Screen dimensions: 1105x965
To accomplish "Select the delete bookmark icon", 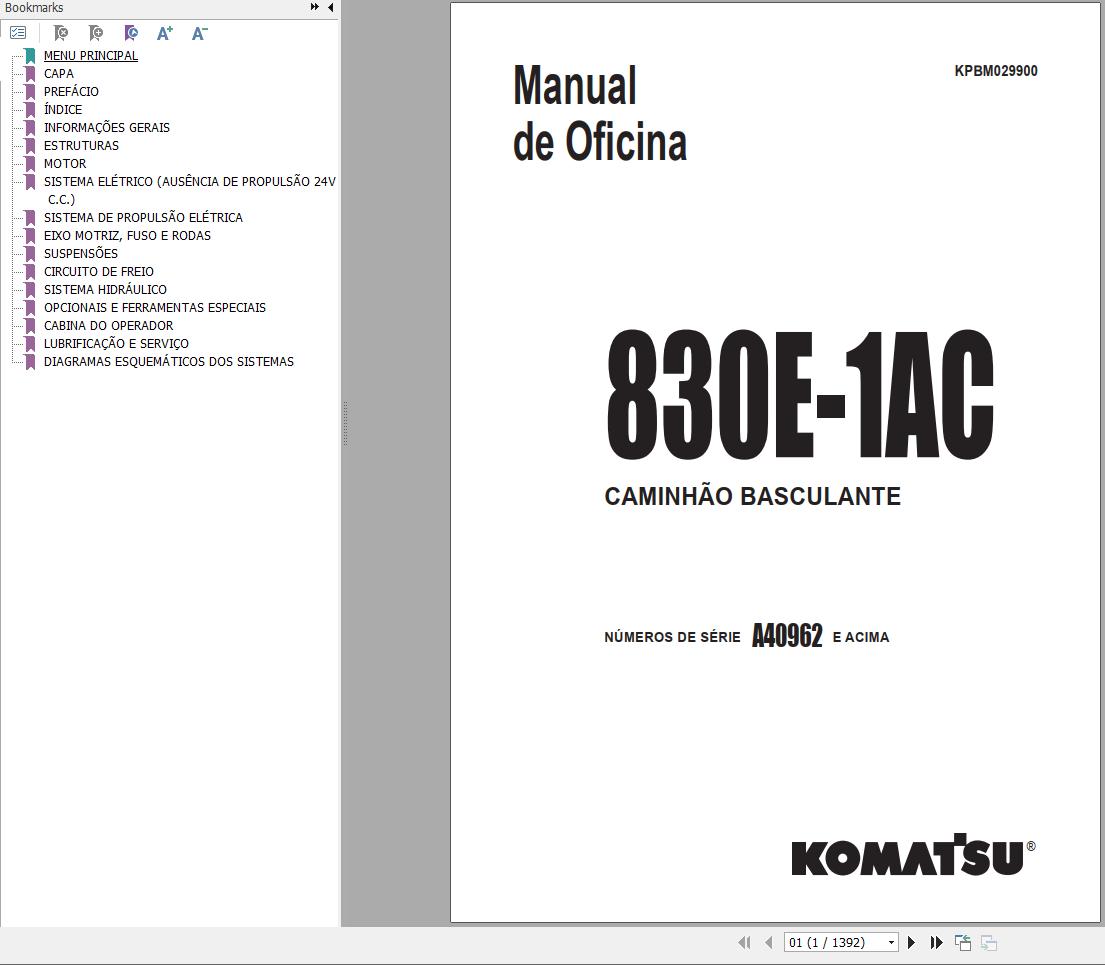I will pyautogui.click(x=61, y=33).
